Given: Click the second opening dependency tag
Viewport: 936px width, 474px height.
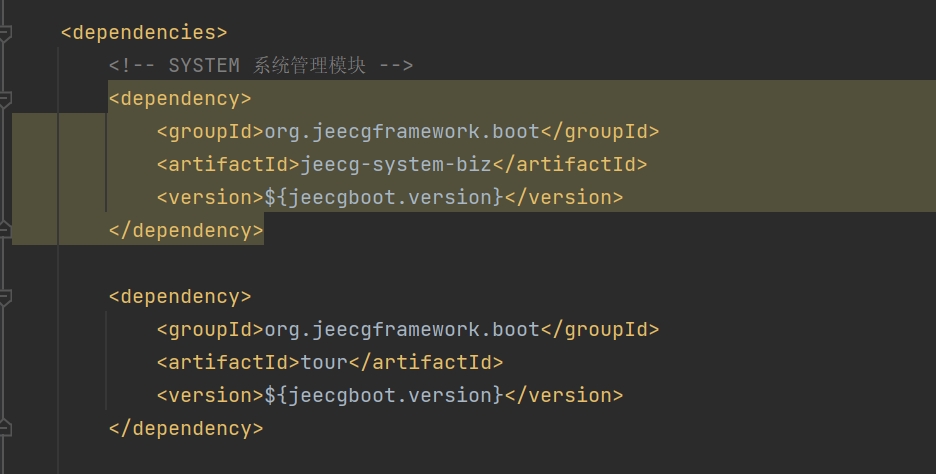Looking at the screenshot, I should (x=180, y=297).
